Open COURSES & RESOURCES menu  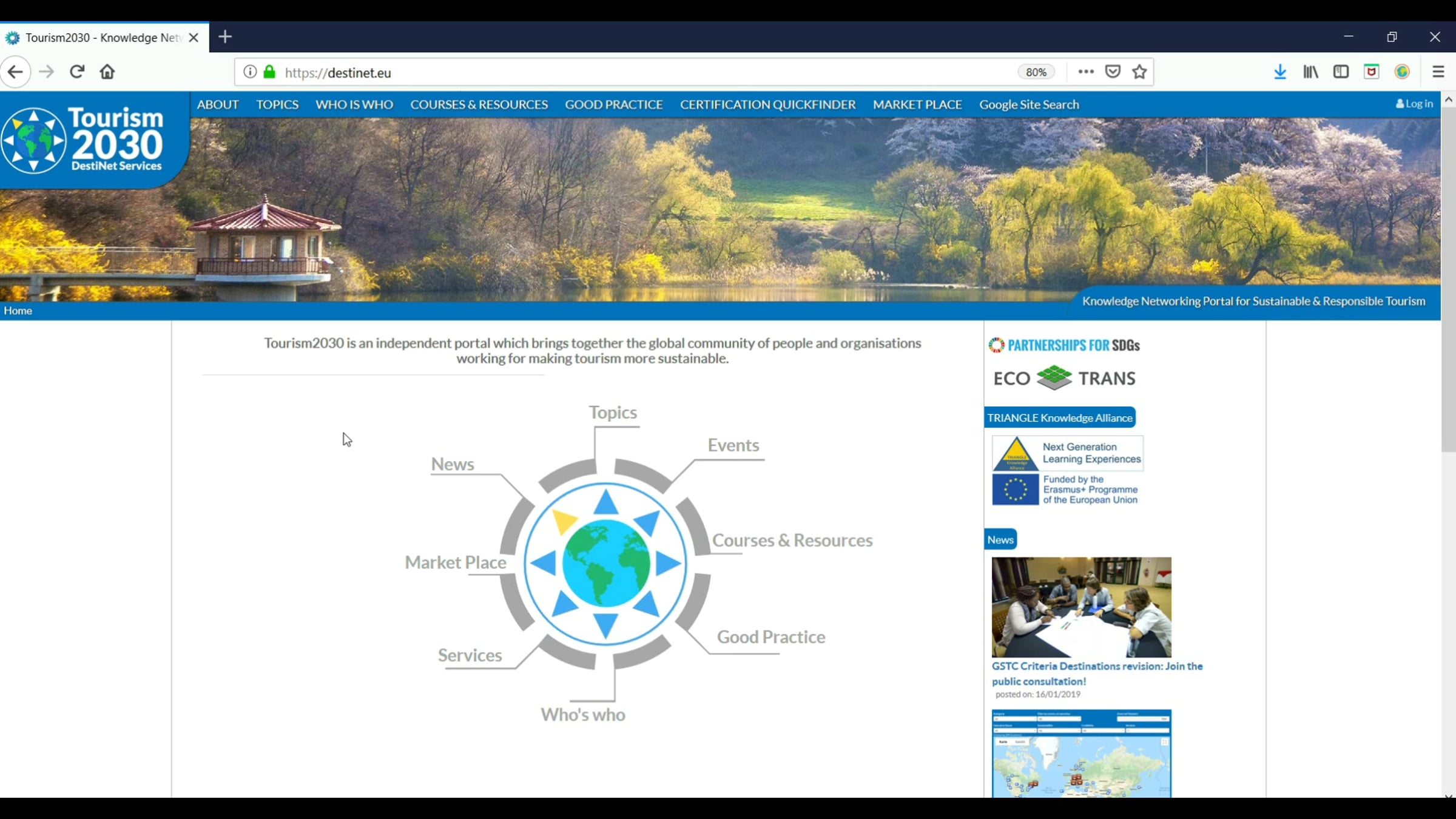pyautogui.click(x=479, y=104)
